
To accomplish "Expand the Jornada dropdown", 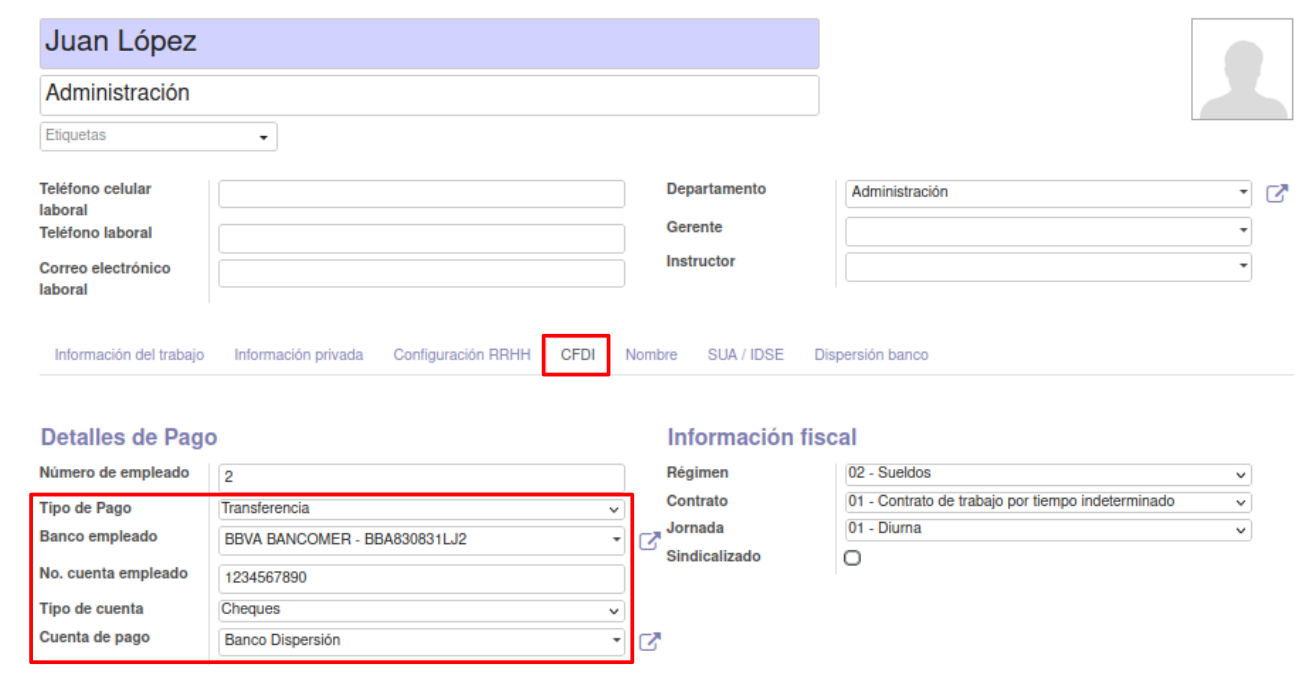I will pos(1047,530).
